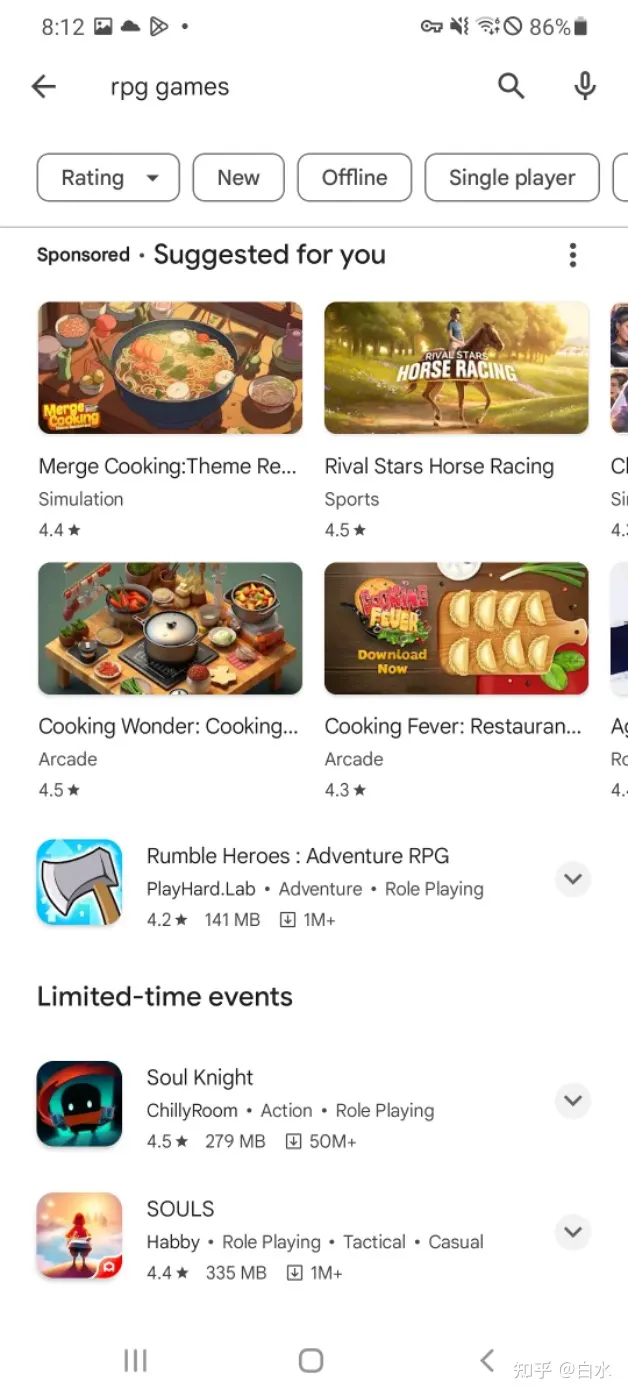Open the Rival Stars Horse Racing title
Viewport: 628px width, 1396px height.
tap(439, 466)
